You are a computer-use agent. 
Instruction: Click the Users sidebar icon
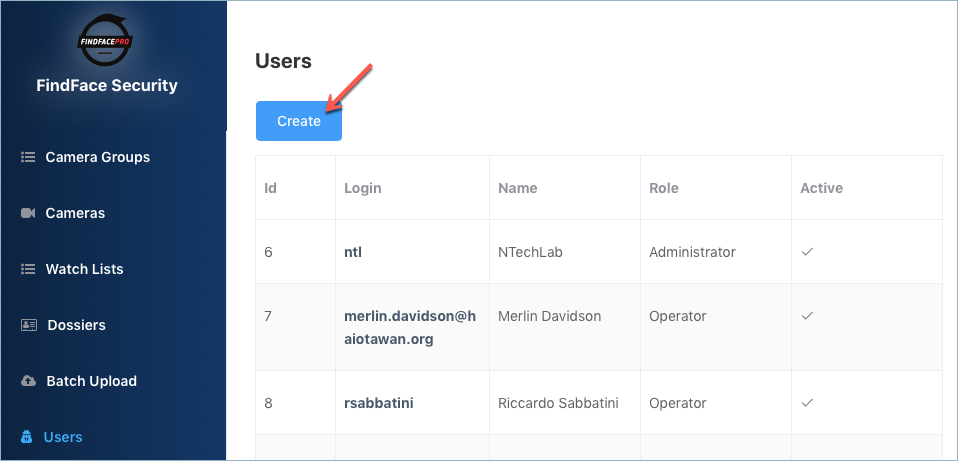click(27, 437)
